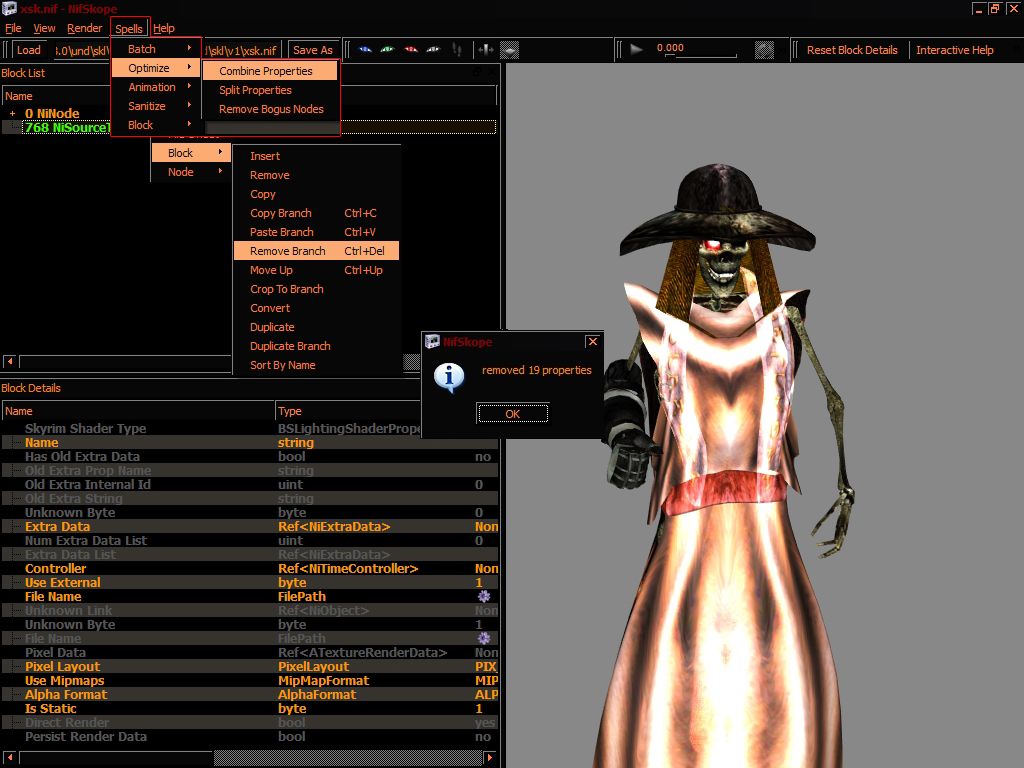Select the Alpha Format row name
The height and width of the screenshot is (768, 1024).
click(66, 694)
